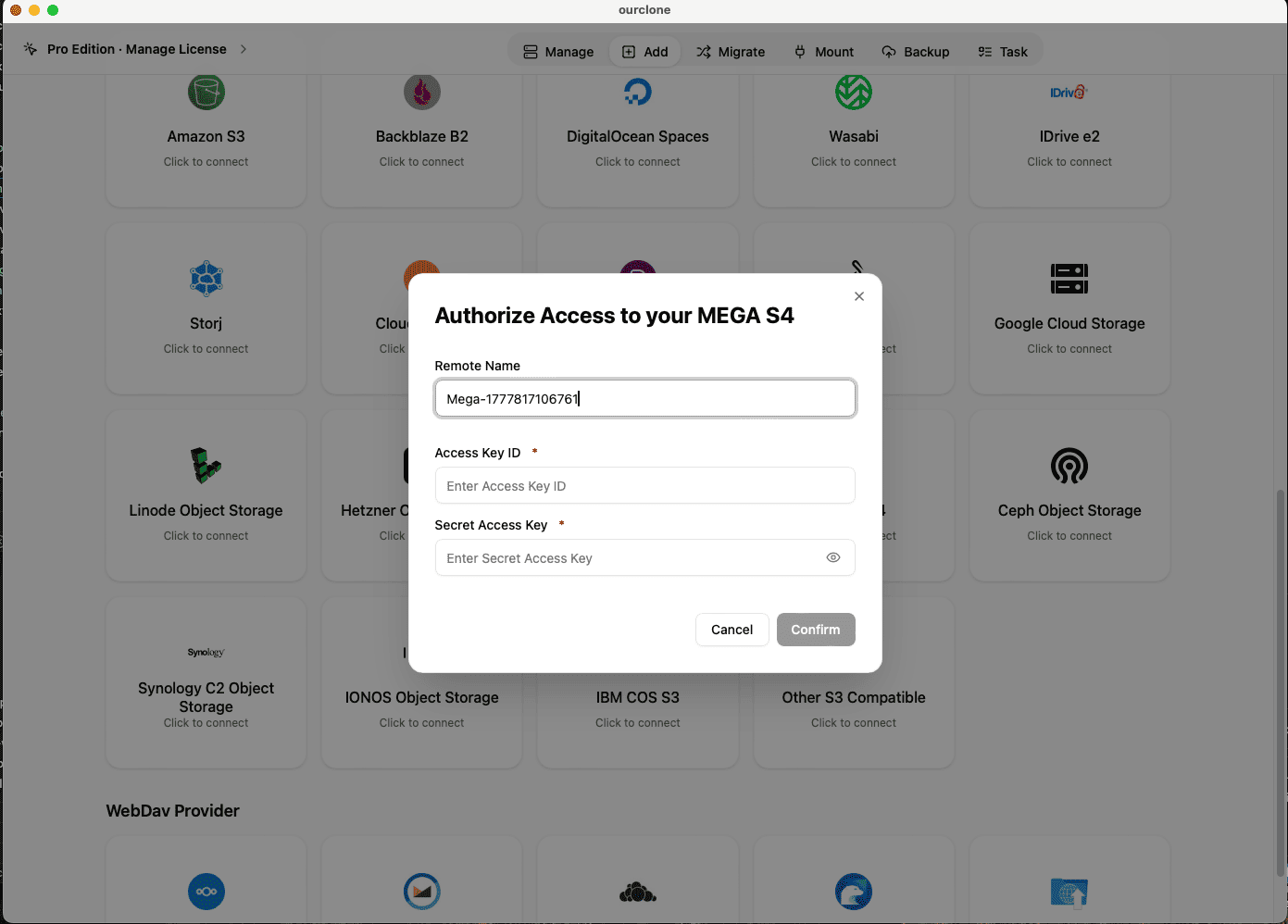Toggle secret key visibility eye icon

point(833,557)
